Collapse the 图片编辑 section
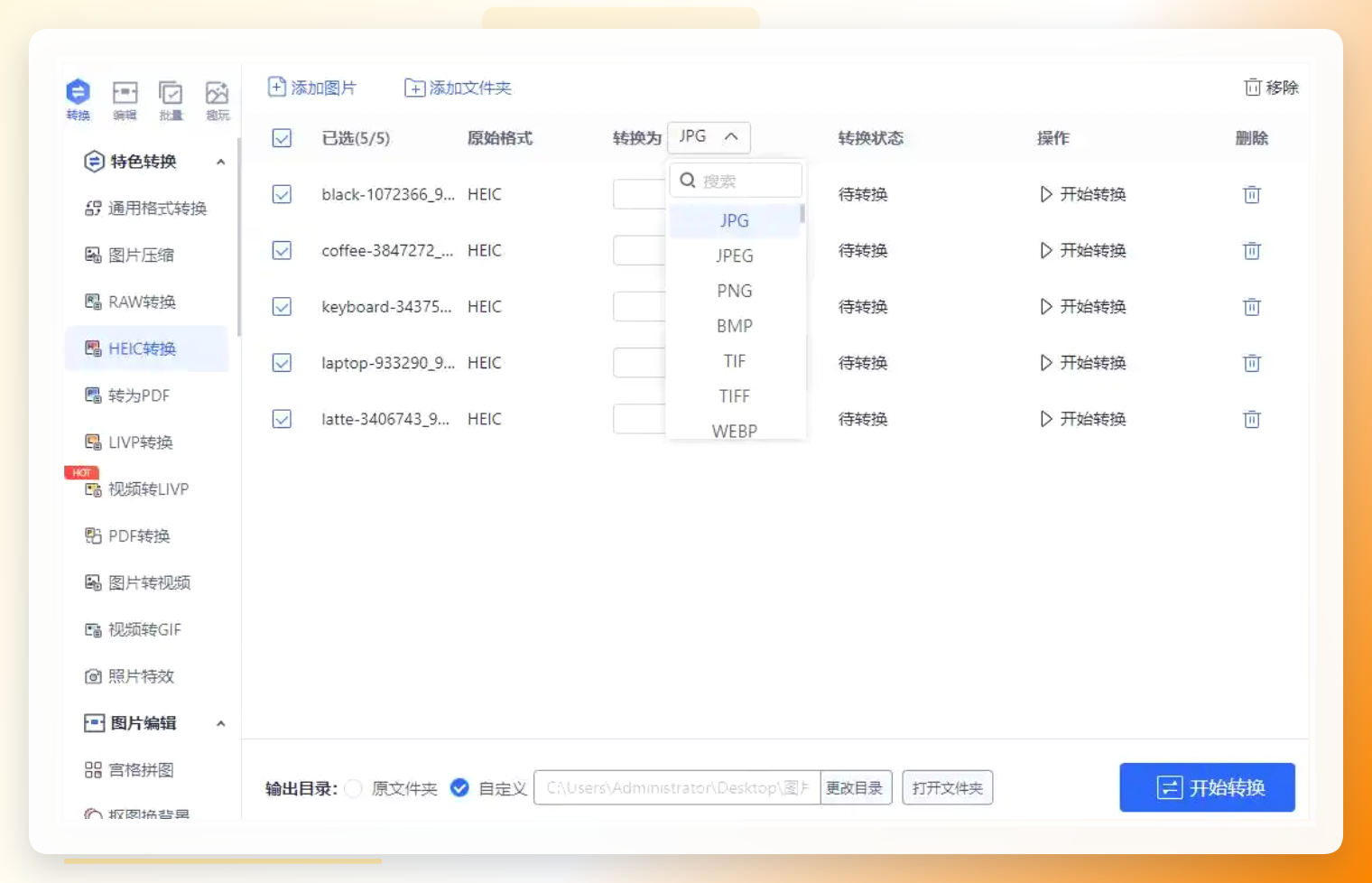Image resolution: width=1372 pixels, height=883 pixels. [x=220, y=723]
